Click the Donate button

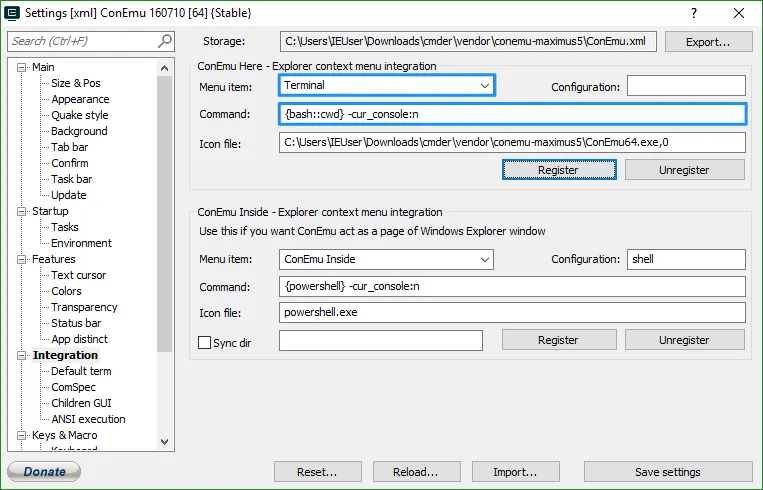pyautogui.click(x=44, y=472)
